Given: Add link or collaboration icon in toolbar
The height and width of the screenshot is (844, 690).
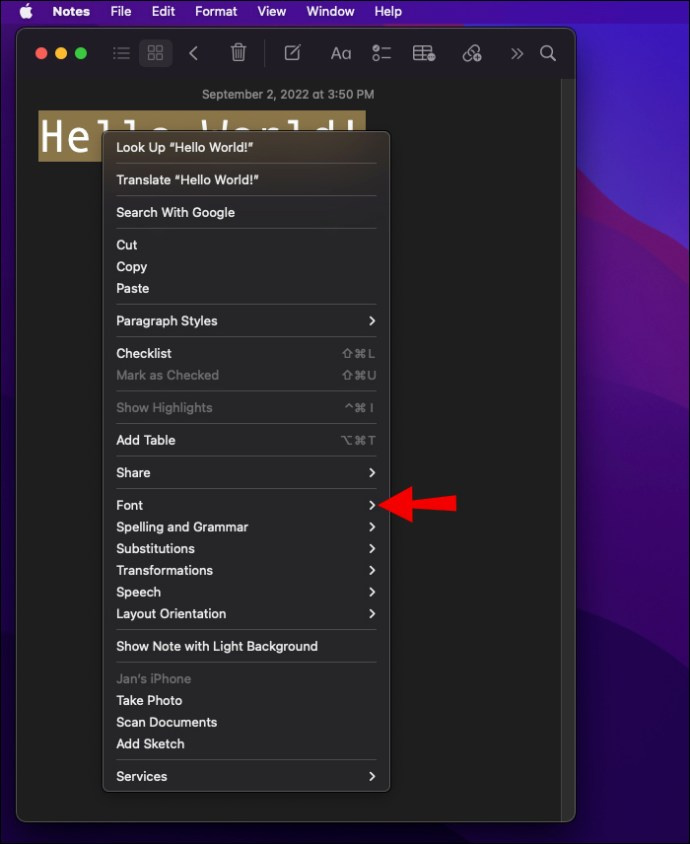Looking at the screenshot, I should tap(472, 53).
